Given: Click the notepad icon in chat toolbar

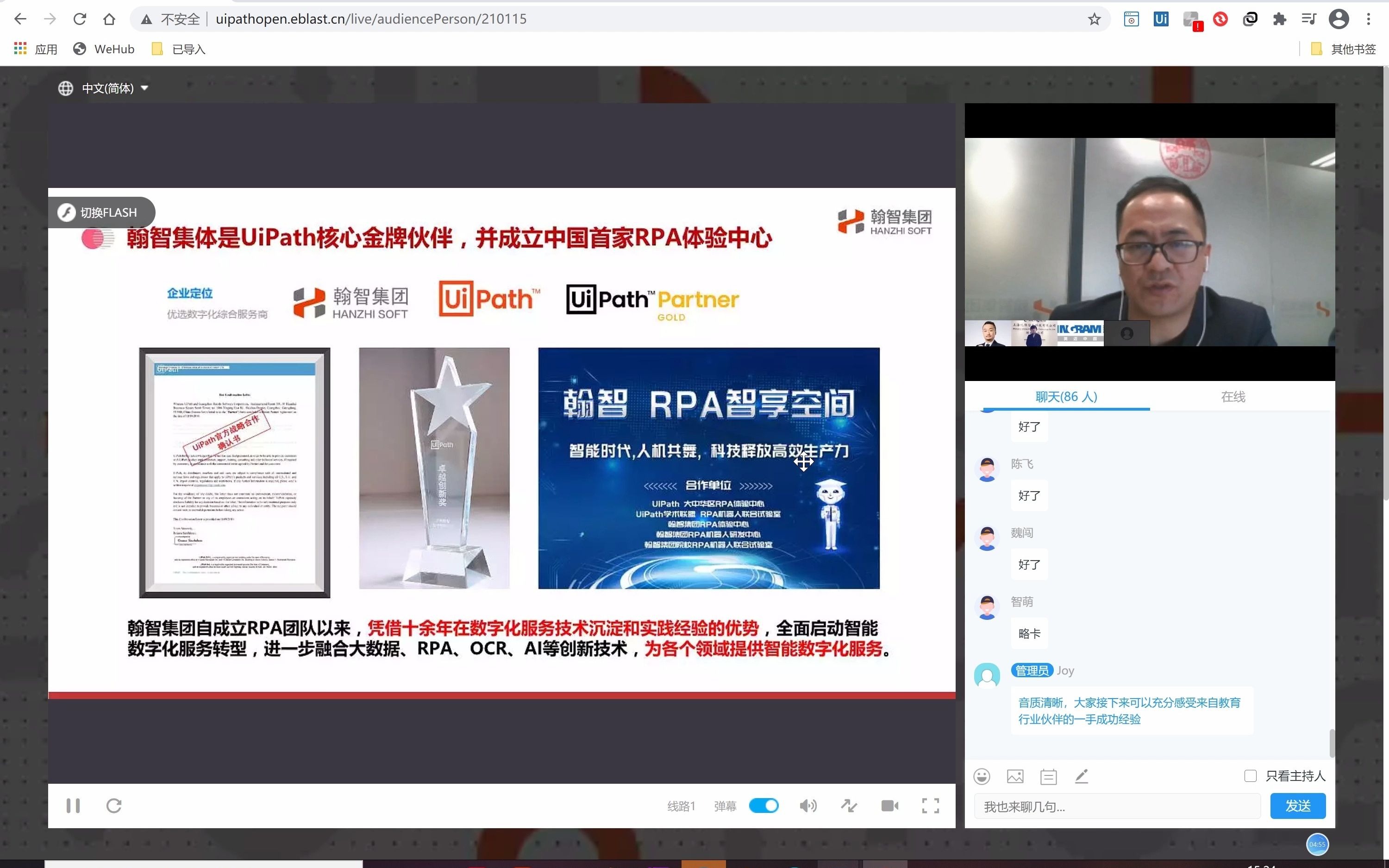Looking at the screenshot, I should click(x=1048, y=776).
